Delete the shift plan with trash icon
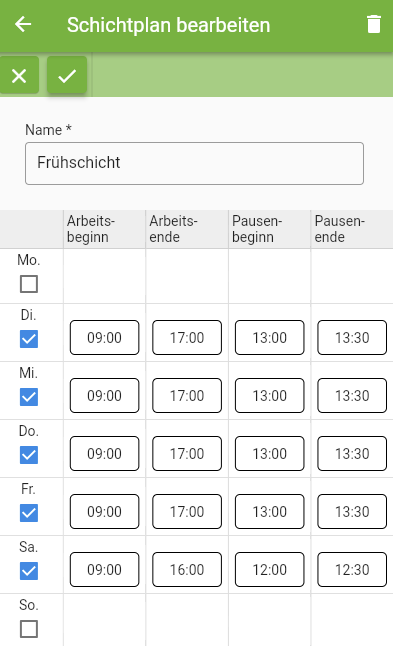 (374, 24)
